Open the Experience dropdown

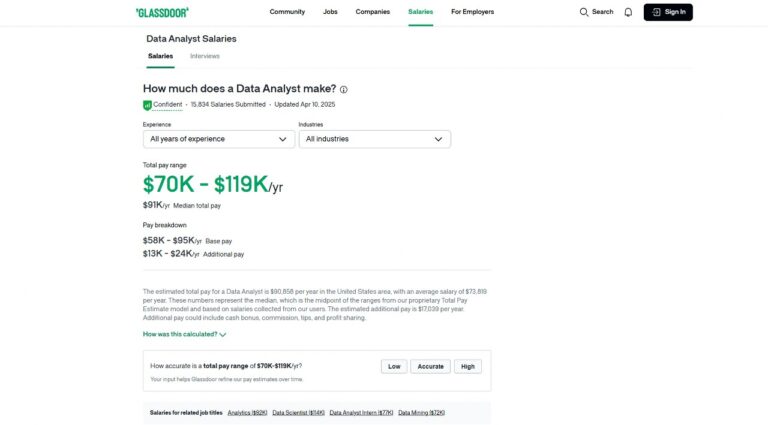coord(219,139)
